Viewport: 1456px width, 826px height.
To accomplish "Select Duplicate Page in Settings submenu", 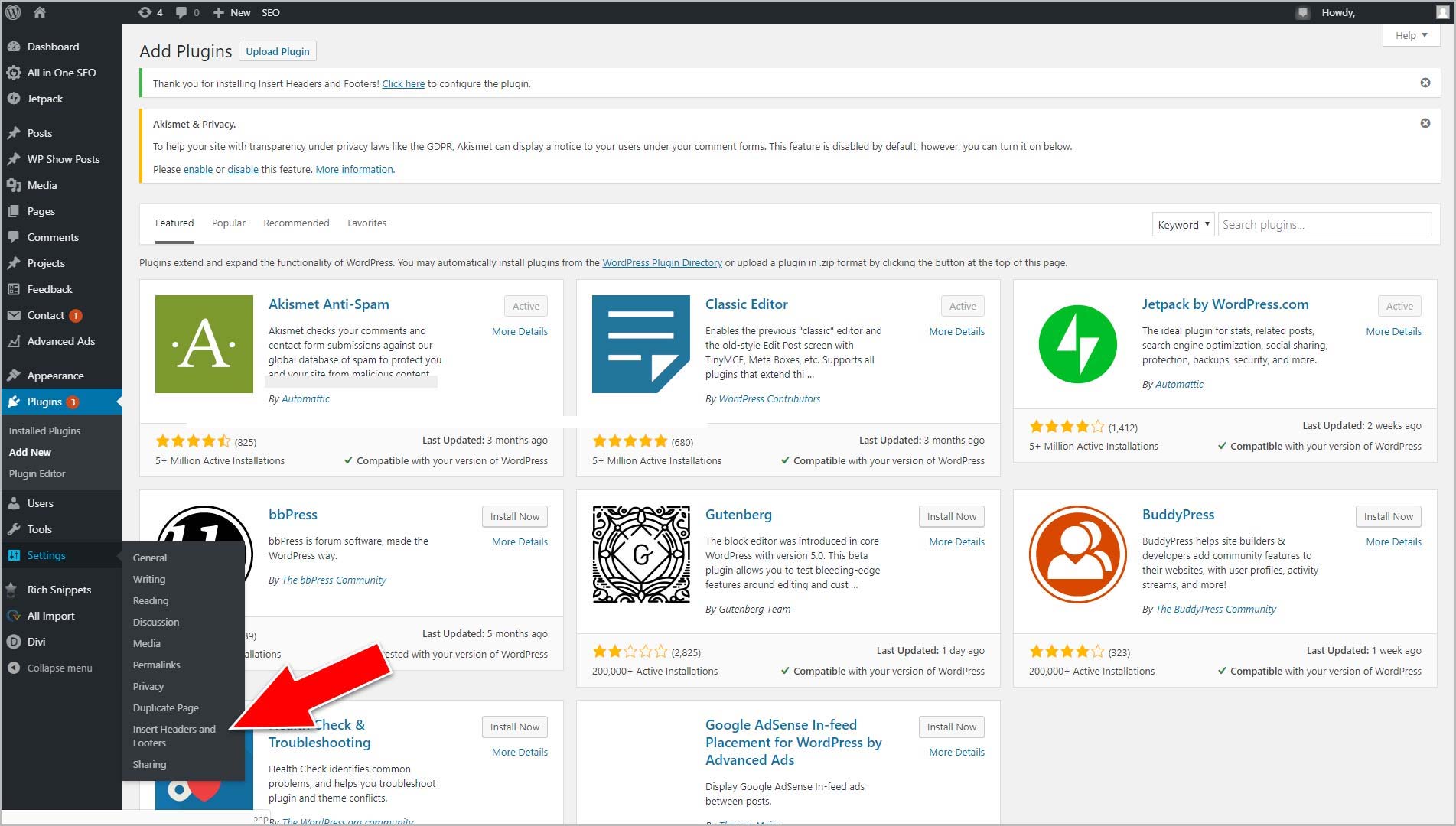I will tap(165, 707).
